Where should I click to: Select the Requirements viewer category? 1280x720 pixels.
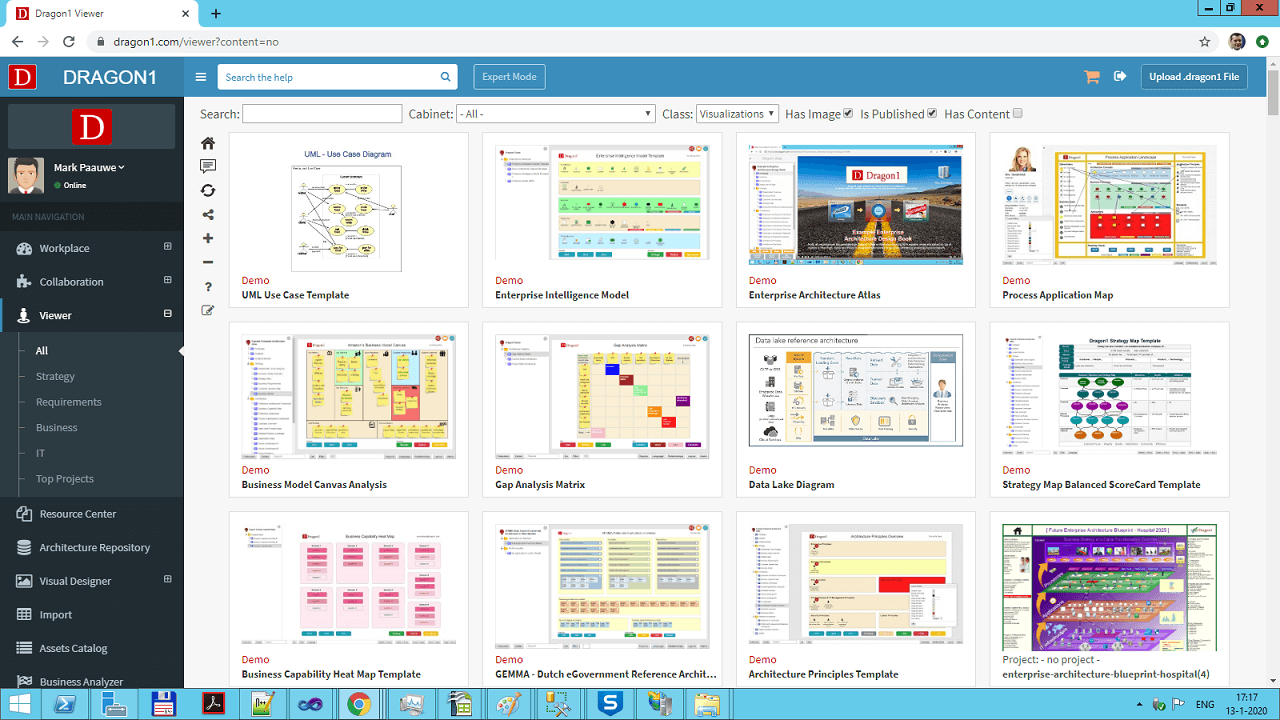69,402
